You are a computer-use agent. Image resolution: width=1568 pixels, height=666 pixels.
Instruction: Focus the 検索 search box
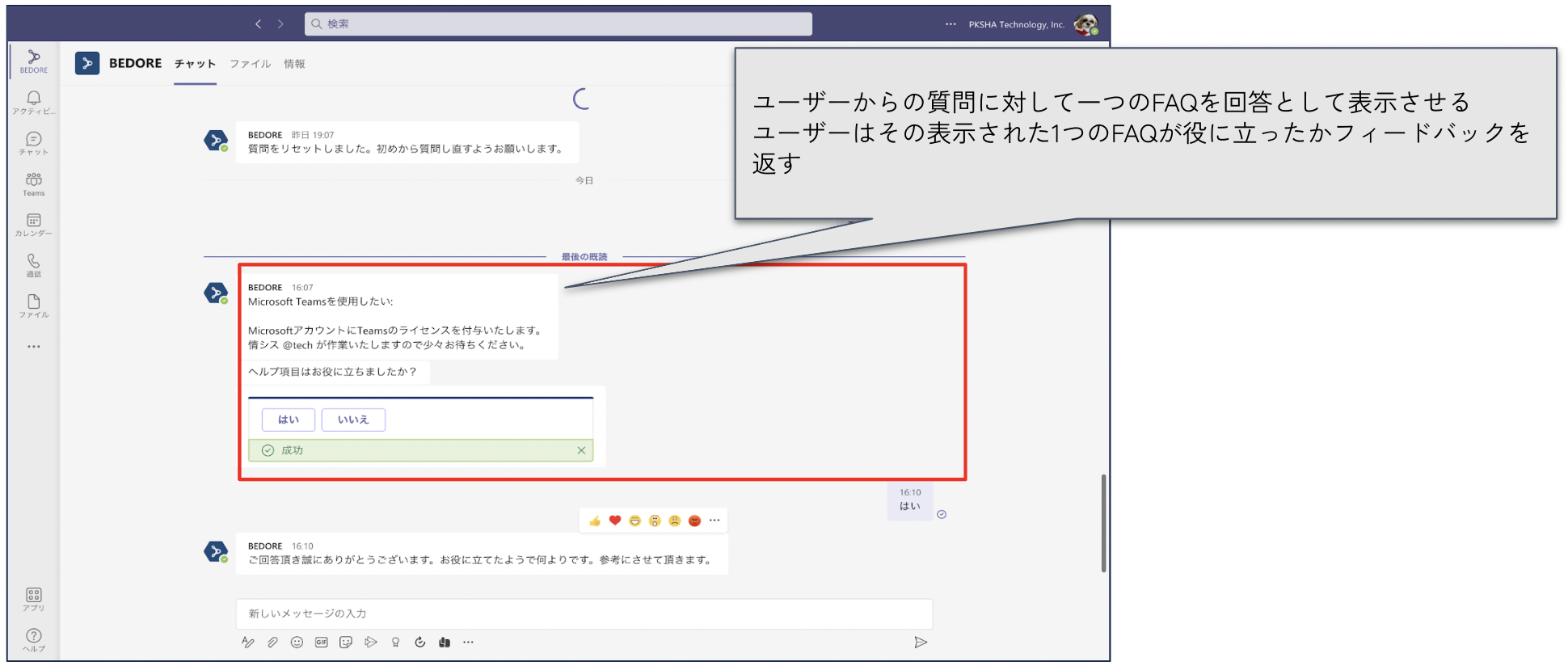click(x=558, y=24)
